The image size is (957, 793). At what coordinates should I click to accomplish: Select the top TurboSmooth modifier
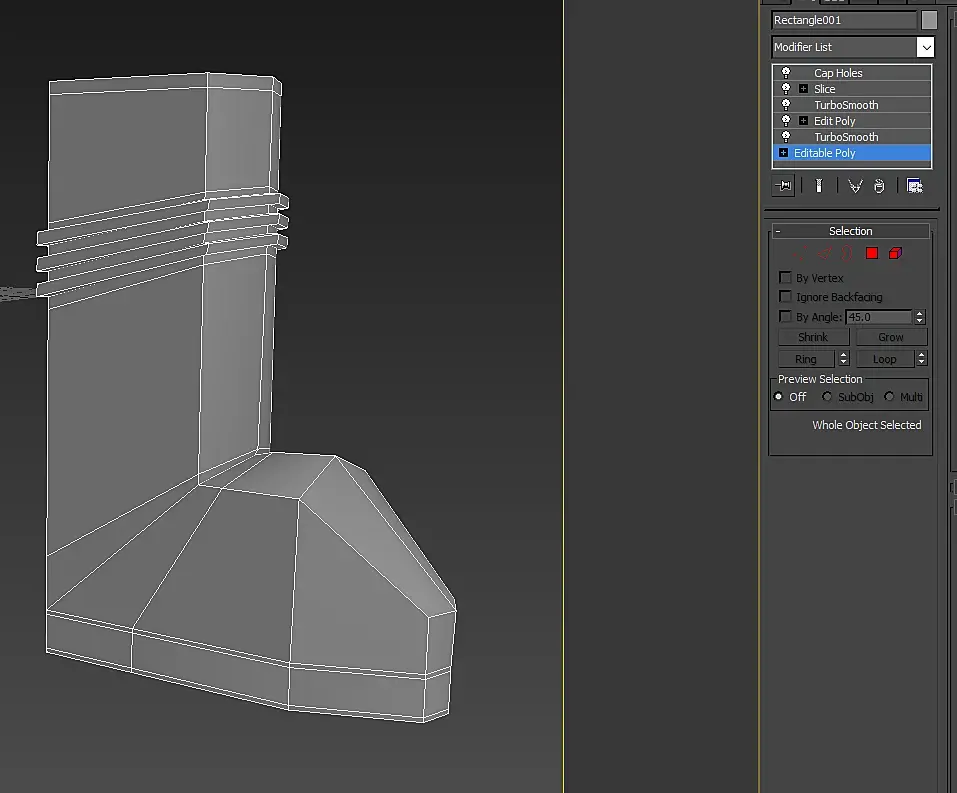click(846, 105)
